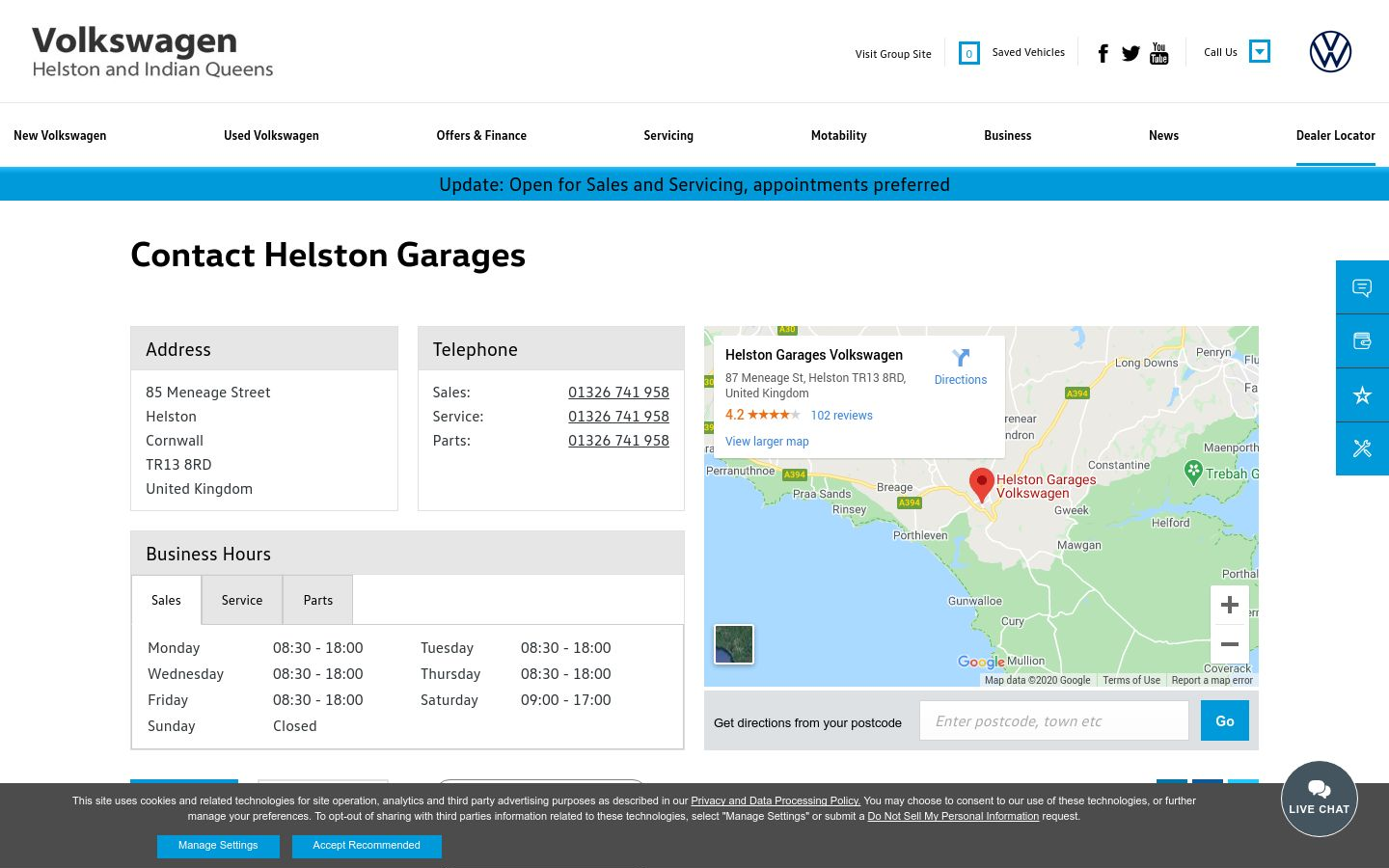Click View larger map link
The width and height of the screenshot is (1389, 868).
767,442
